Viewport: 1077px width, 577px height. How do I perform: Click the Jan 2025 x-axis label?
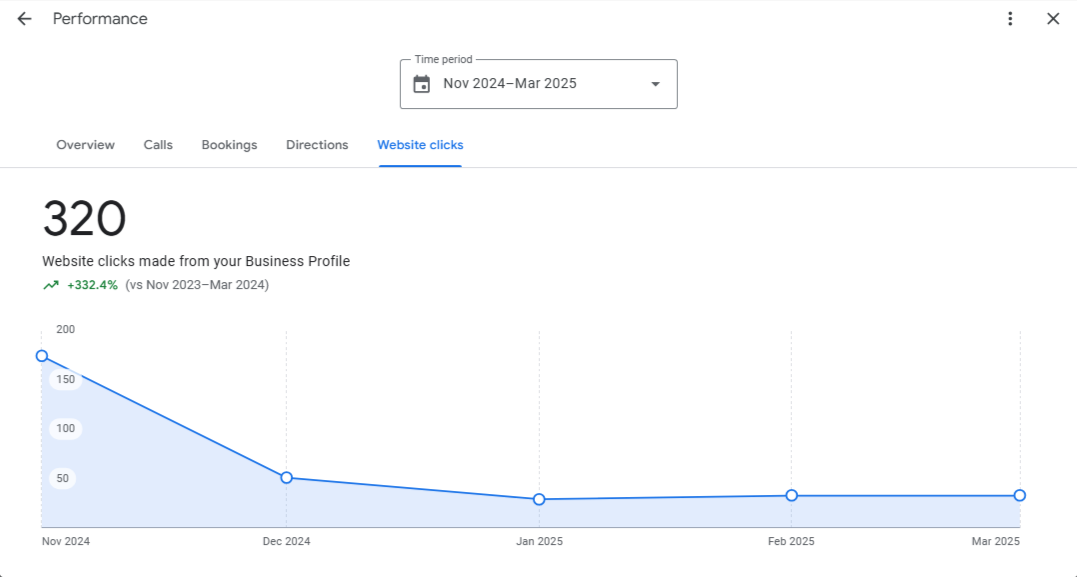coord(539,541)
